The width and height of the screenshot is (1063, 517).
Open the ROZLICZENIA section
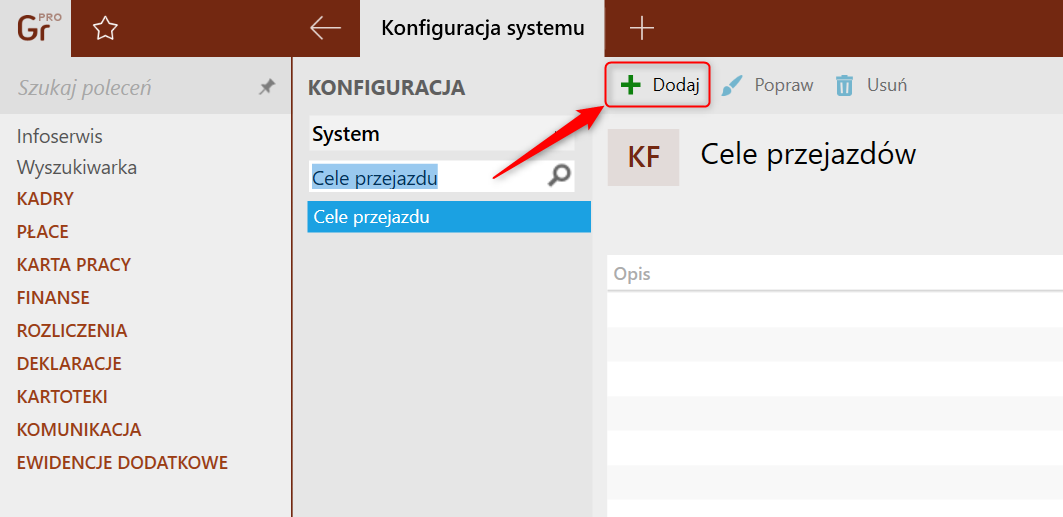72,331
